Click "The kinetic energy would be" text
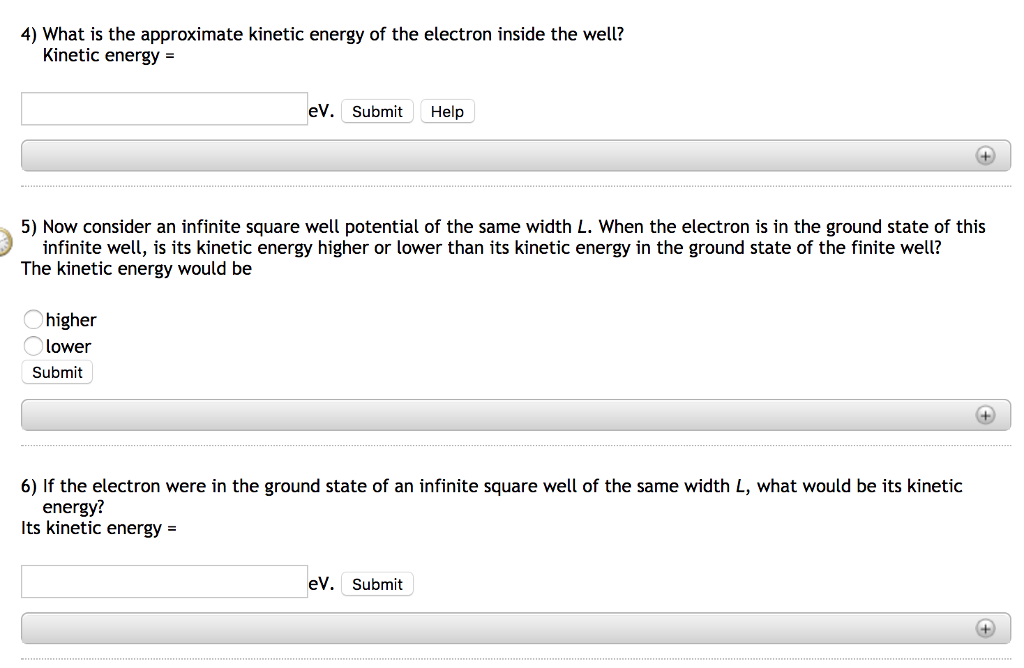Image resolution: width=1024 pixels, height=668 pixels. 136,269
